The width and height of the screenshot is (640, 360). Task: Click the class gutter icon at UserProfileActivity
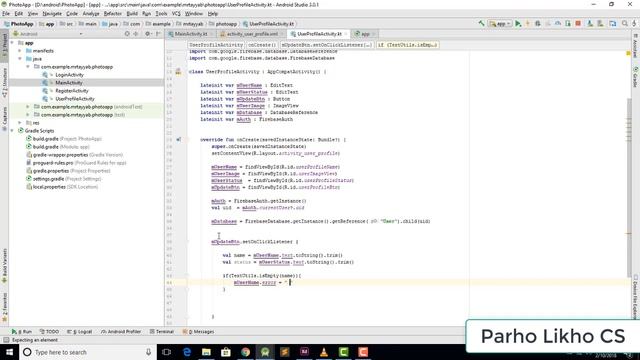click(x=178, y=72)
